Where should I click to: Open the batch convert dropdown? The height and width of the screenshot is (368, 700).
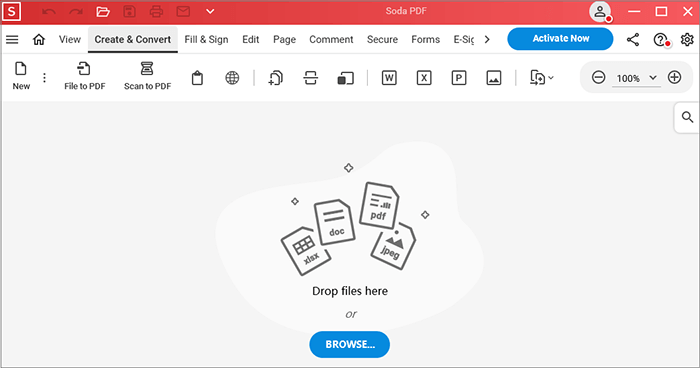tap(542, 78)
